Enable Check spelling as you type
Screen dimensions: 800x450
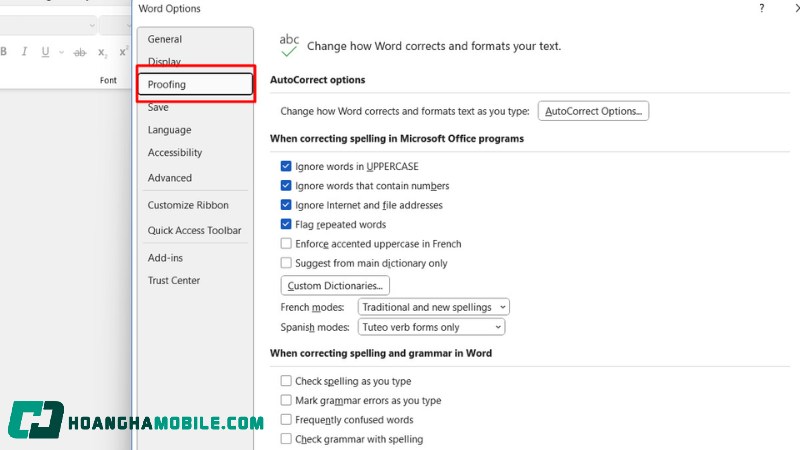click(x=286, y=381)
